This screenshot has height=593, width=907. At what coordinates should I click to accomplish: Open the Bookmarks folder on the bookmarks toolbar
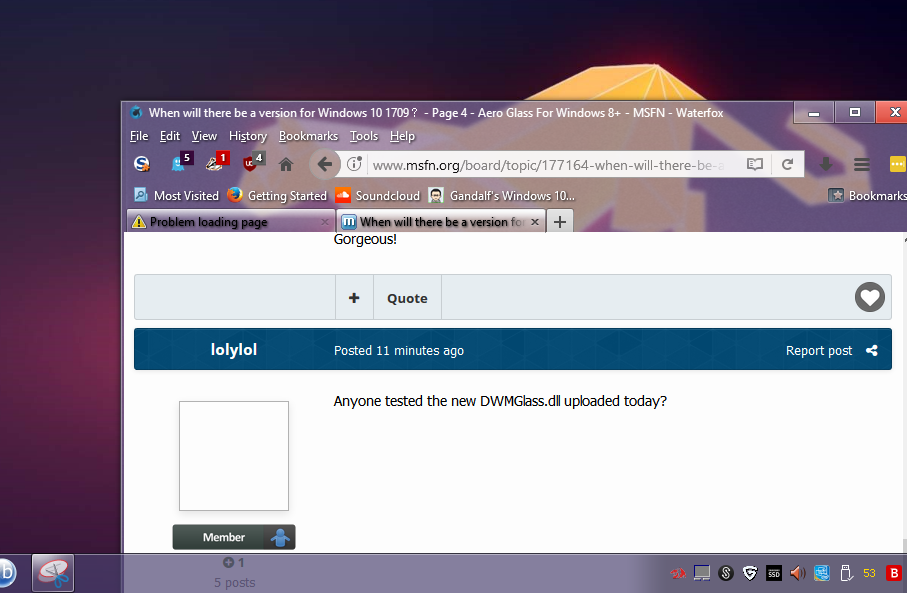pyautogui.click(x=867, y=196)
